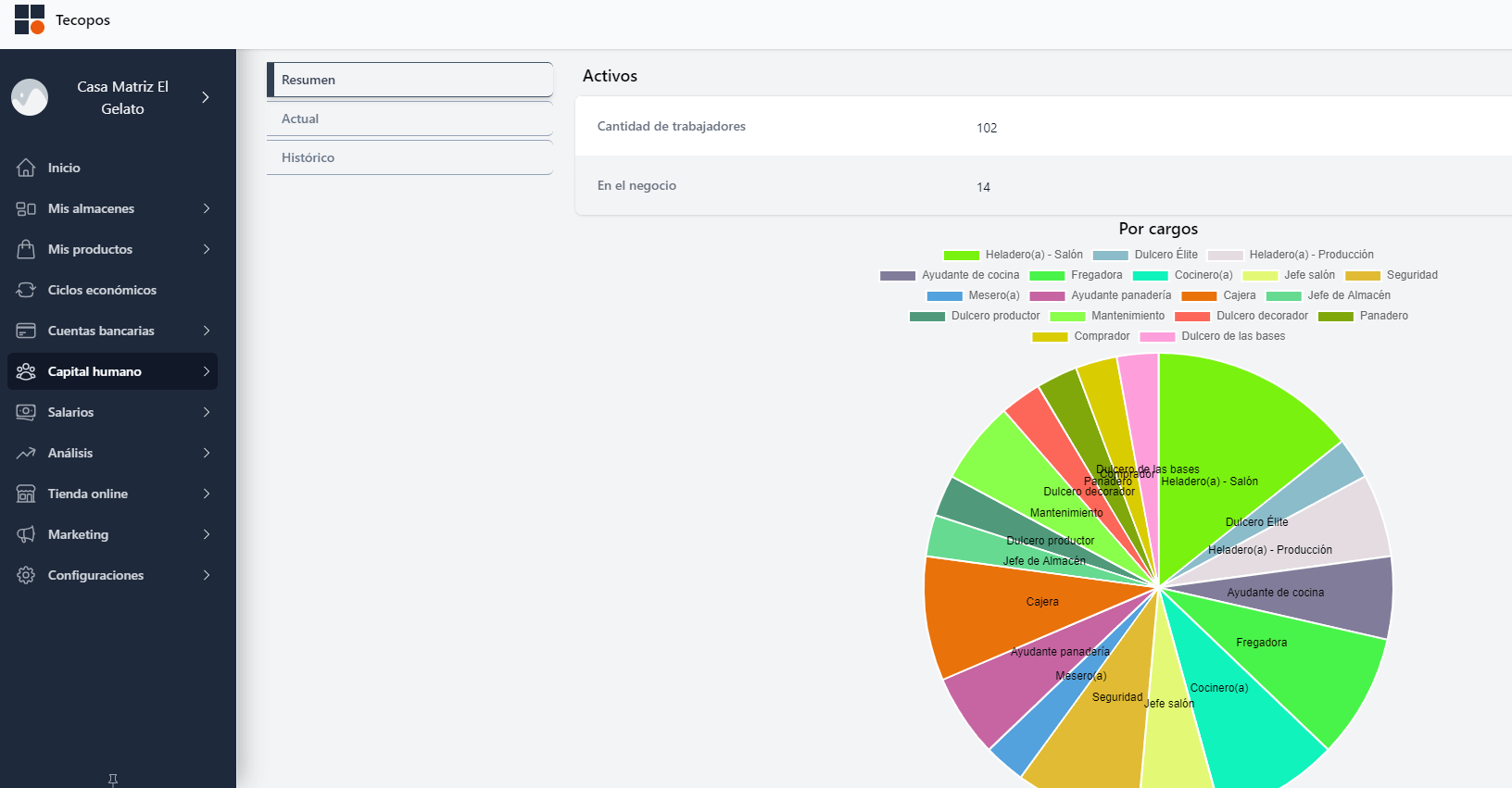1512x788 pixels.
Task: Expand Configuraciones submenu arrow
Action: 206,575
